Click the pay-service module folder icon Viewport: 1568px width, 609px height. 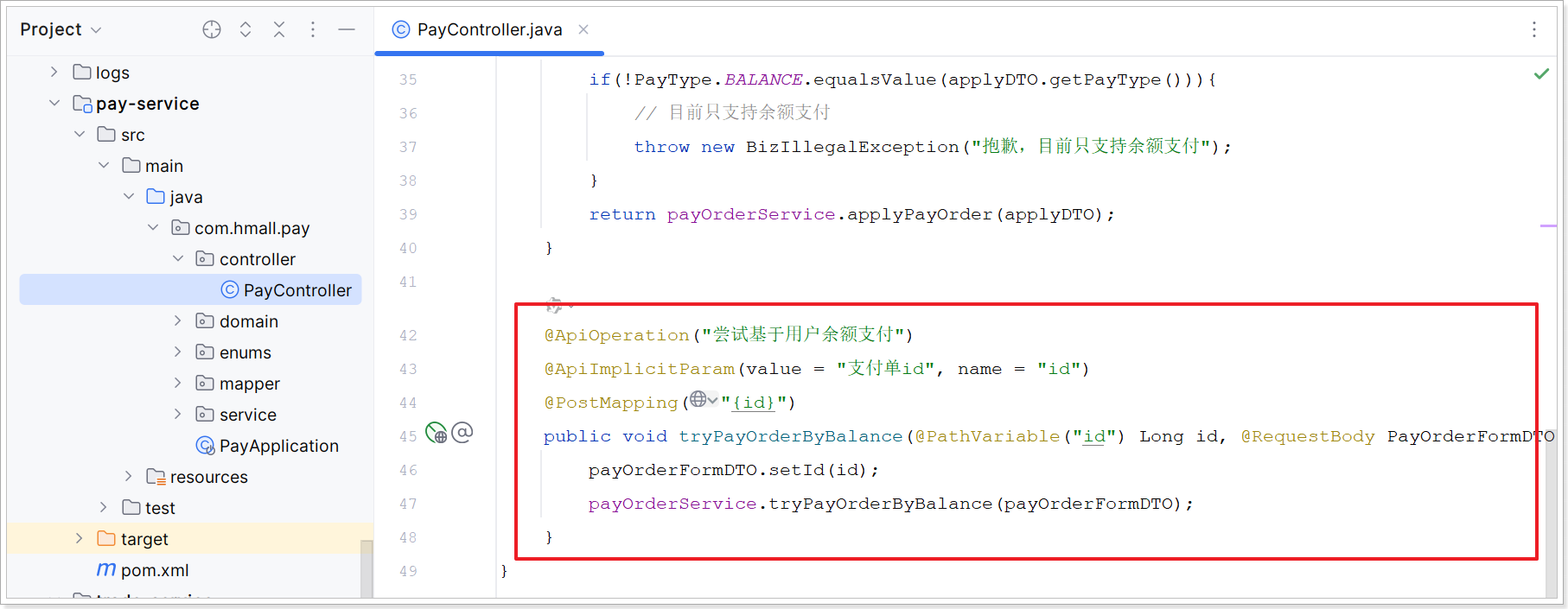82,104
